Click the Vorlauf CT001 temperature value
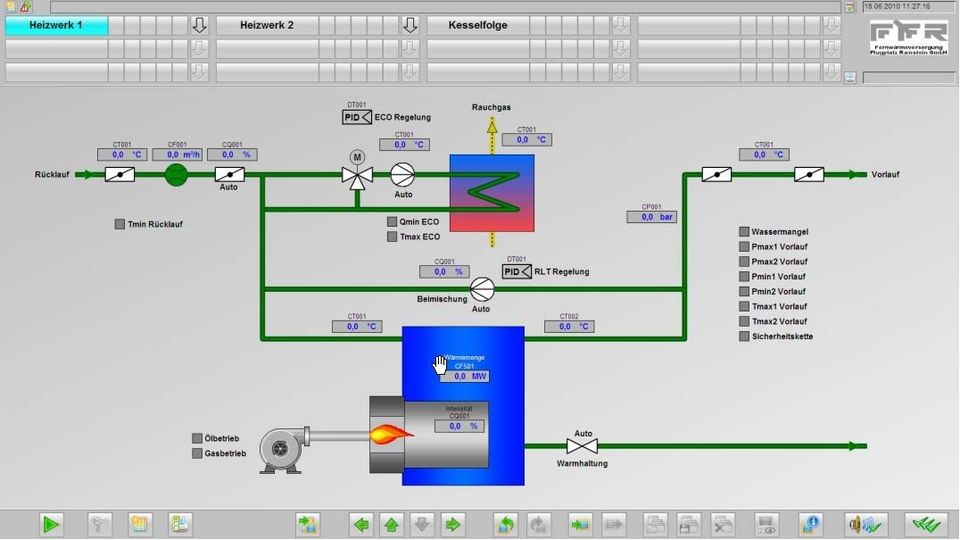This screenshot has width=960, height=540. coord(764,155)
